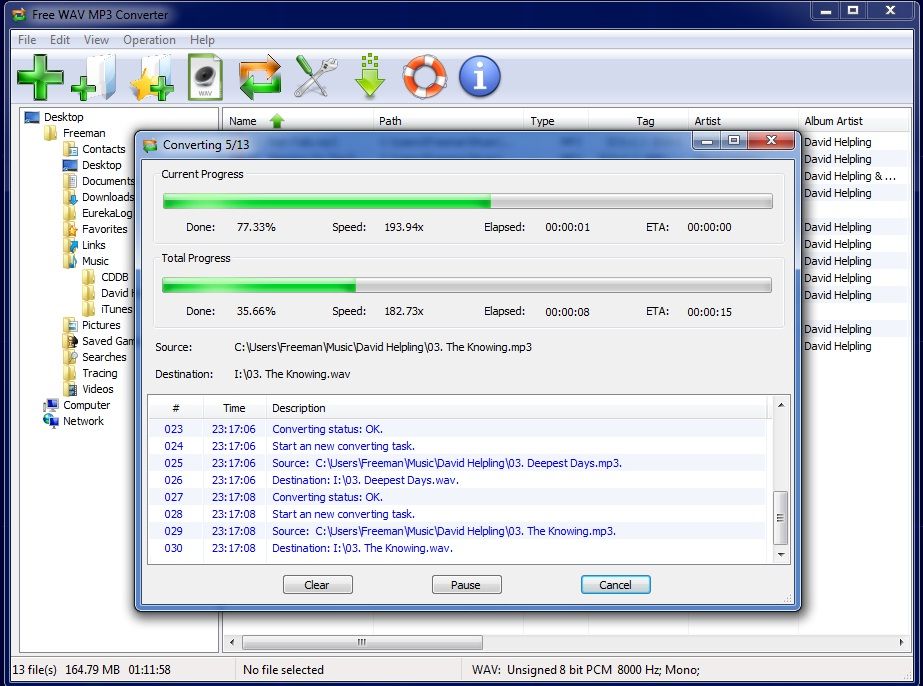923x686 pixels.
Task: Click the Desktop monitor icon at tree root
Action: pyautogui.click(x=32, y=117)
